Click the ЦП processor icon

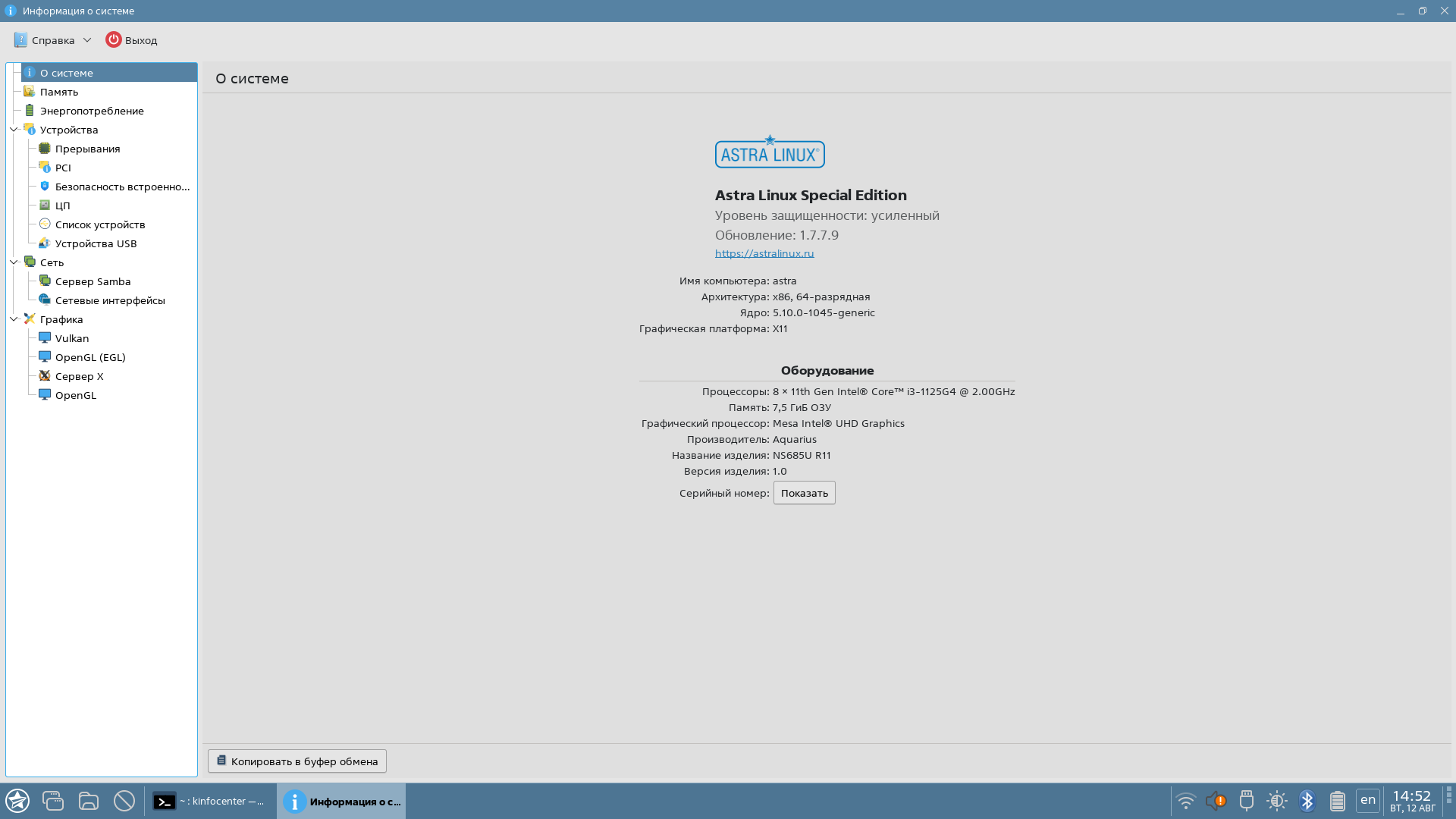pyautogui.click(x=45, y=206)
